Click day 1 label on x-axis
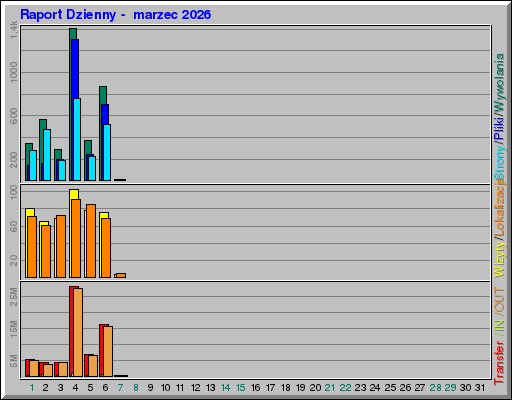Image resolution: width=512 pixels, height=400 pixels. pyautogui.click(x=32, y=388)
